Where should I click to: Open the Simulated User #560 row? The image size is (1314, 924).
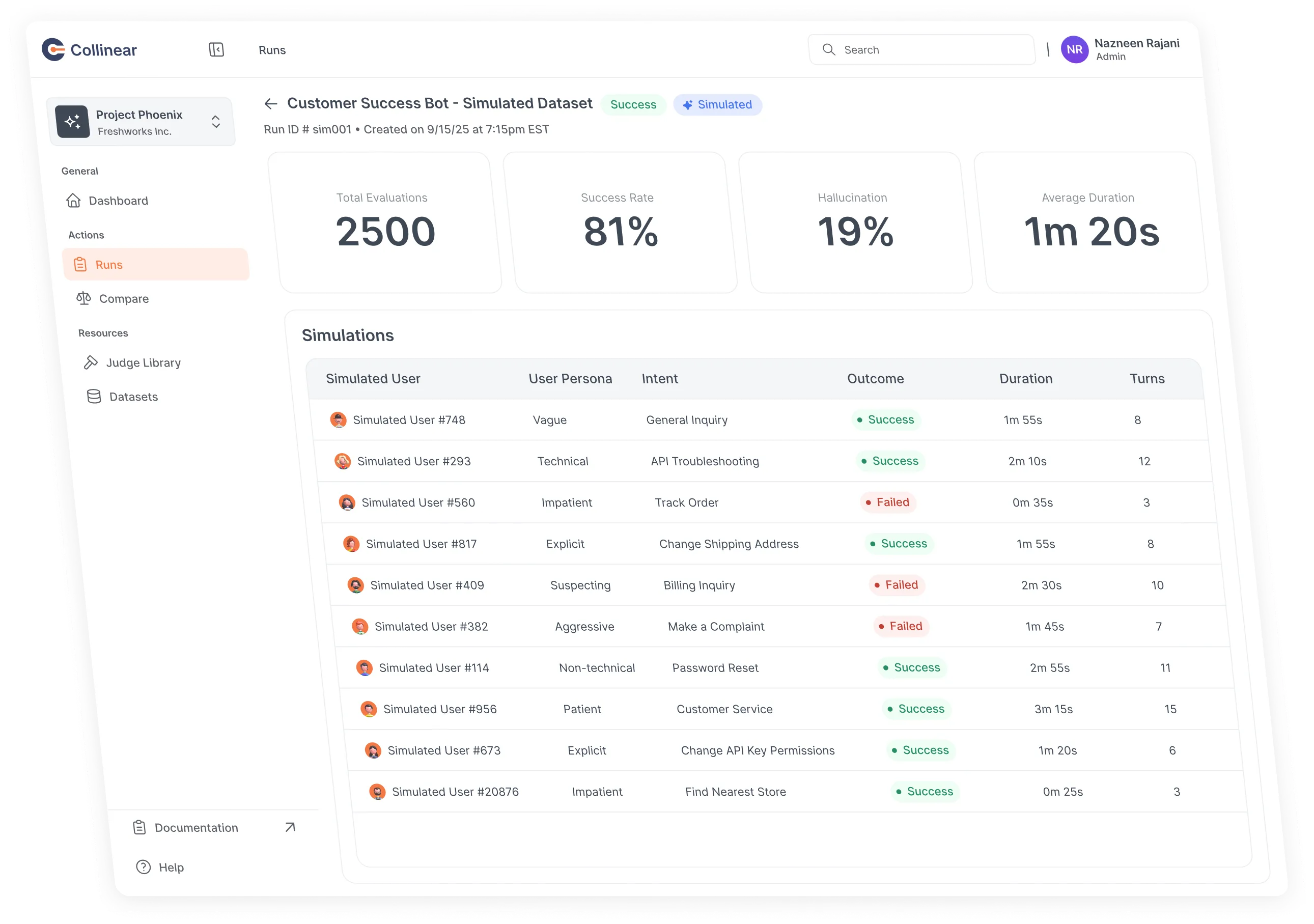point(418,502)
